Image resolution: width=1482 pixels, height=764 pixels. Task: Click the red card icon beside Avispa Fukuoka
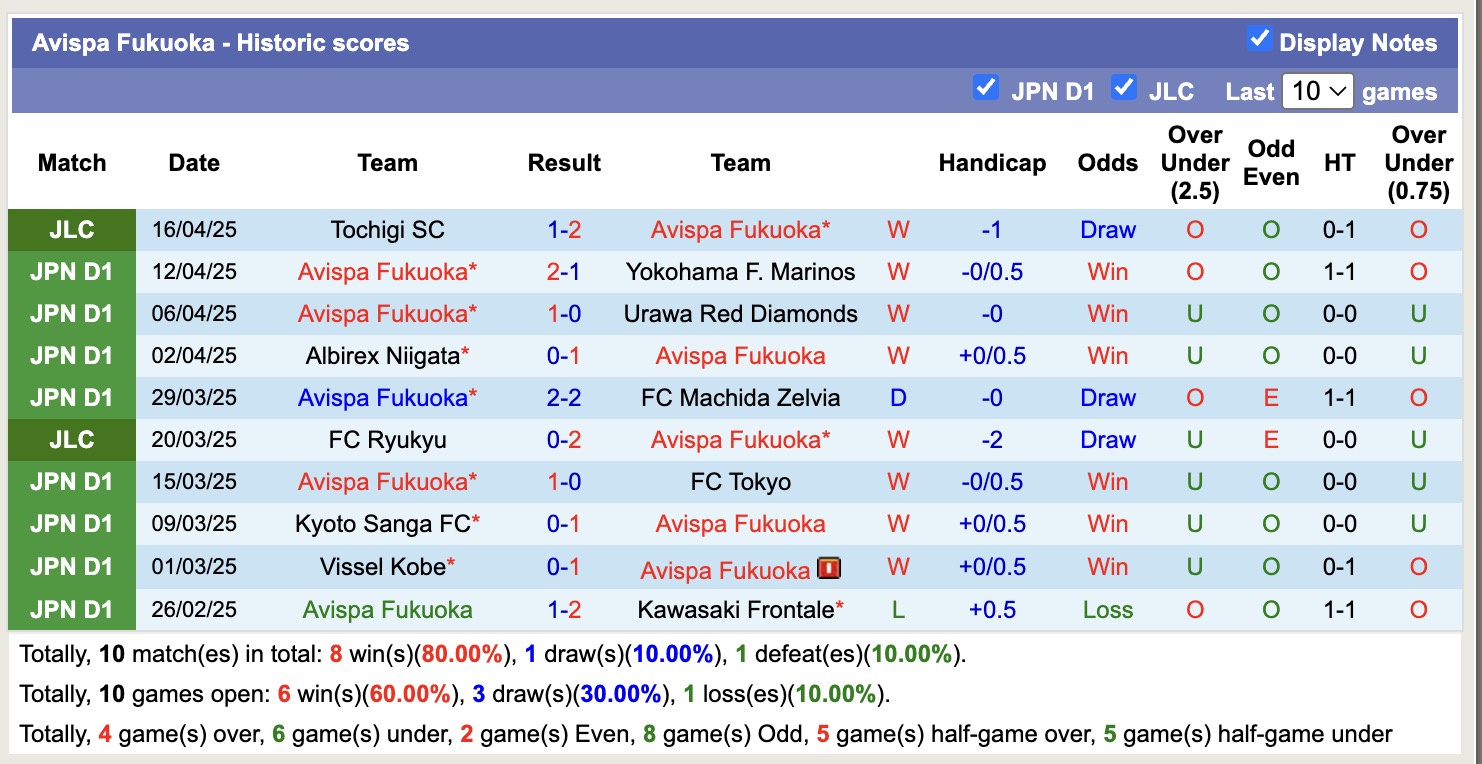coord(828,567)
